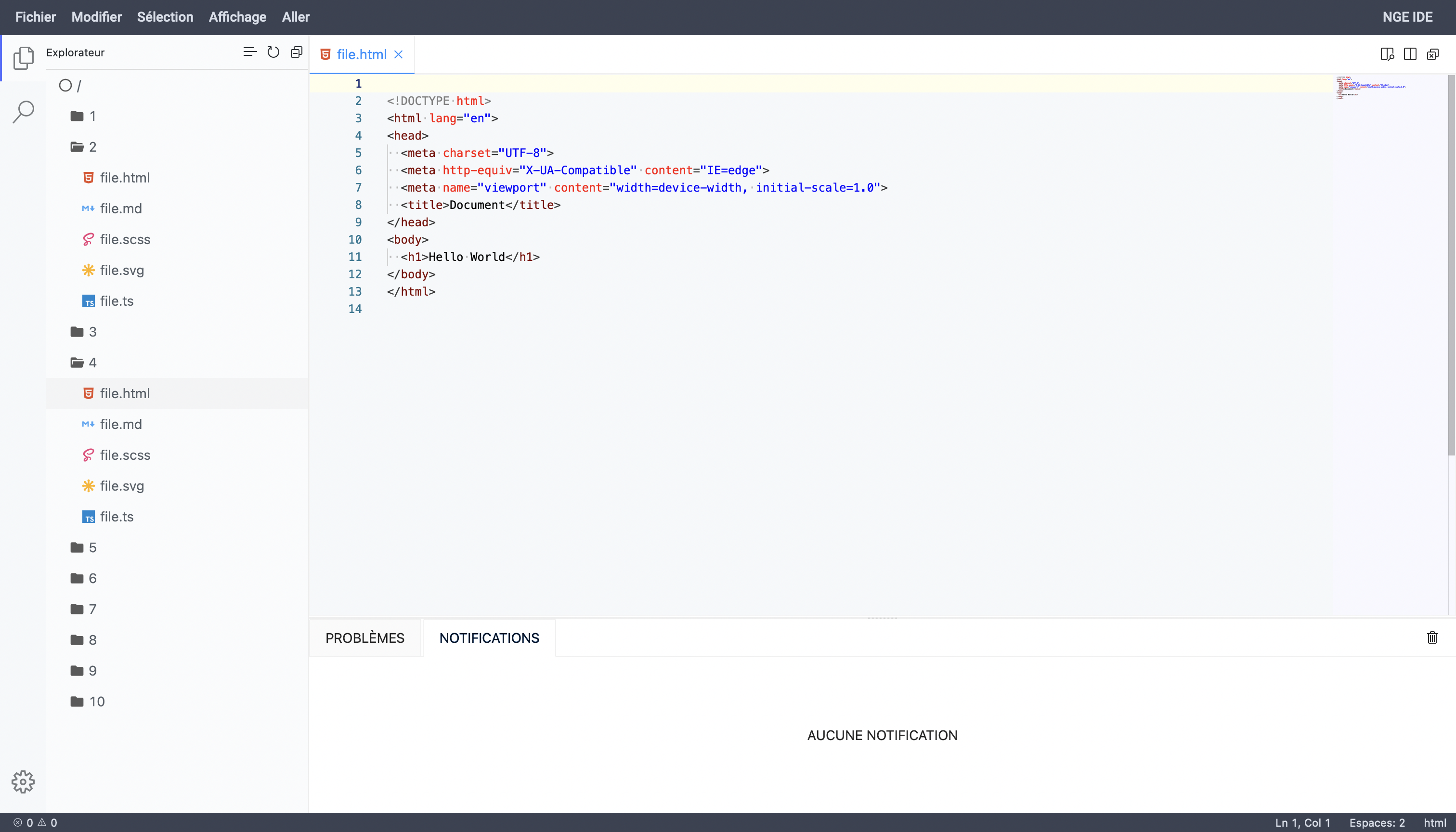1456x832 pixels.
Task: Expand folder 1
Action: (x=177, y=116)
